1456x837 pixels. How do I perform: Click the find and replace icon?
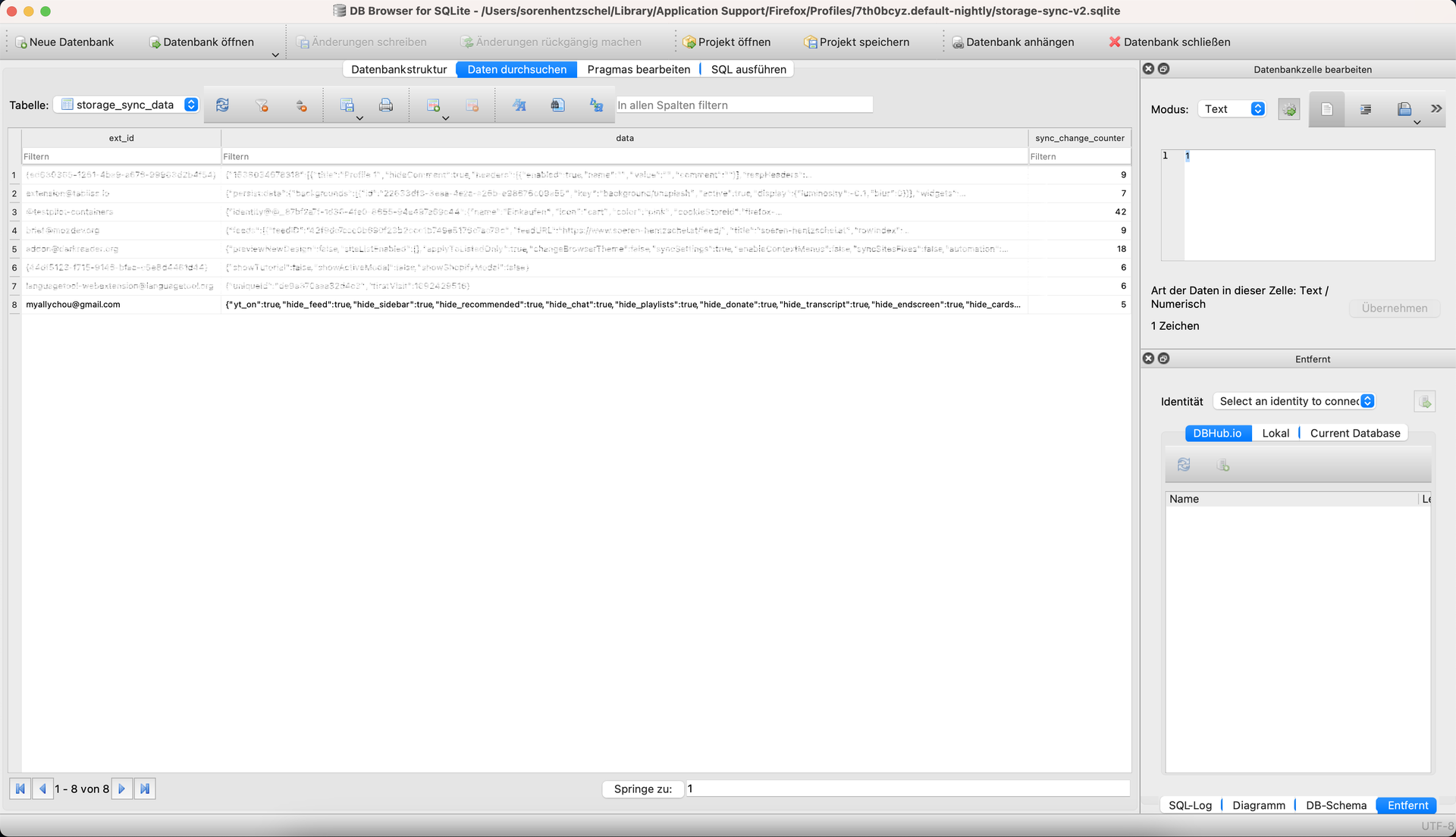[x=597, y=105]
